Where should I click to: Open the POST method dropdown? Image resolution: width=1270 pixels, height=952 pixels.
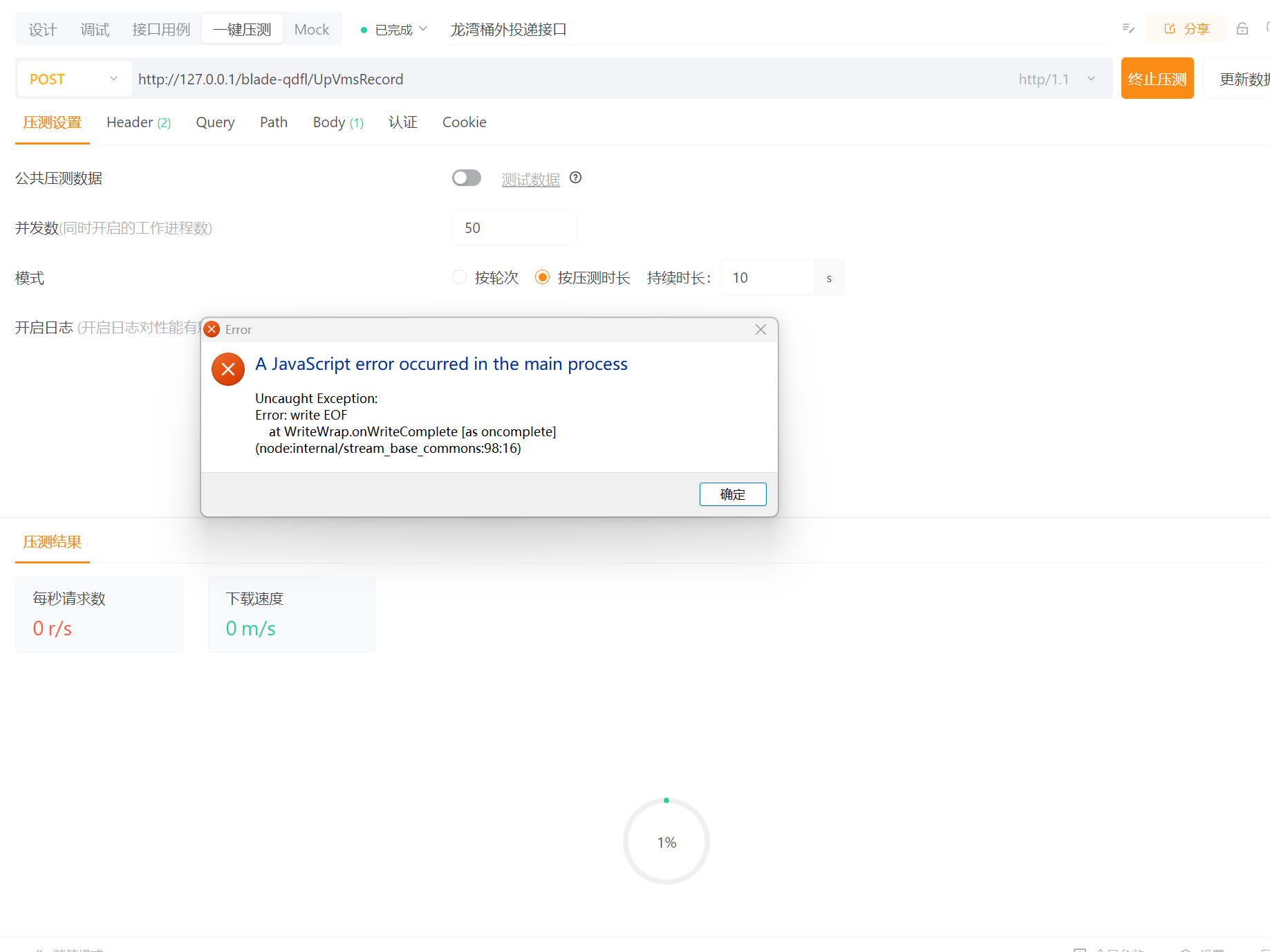pos(73,79)
